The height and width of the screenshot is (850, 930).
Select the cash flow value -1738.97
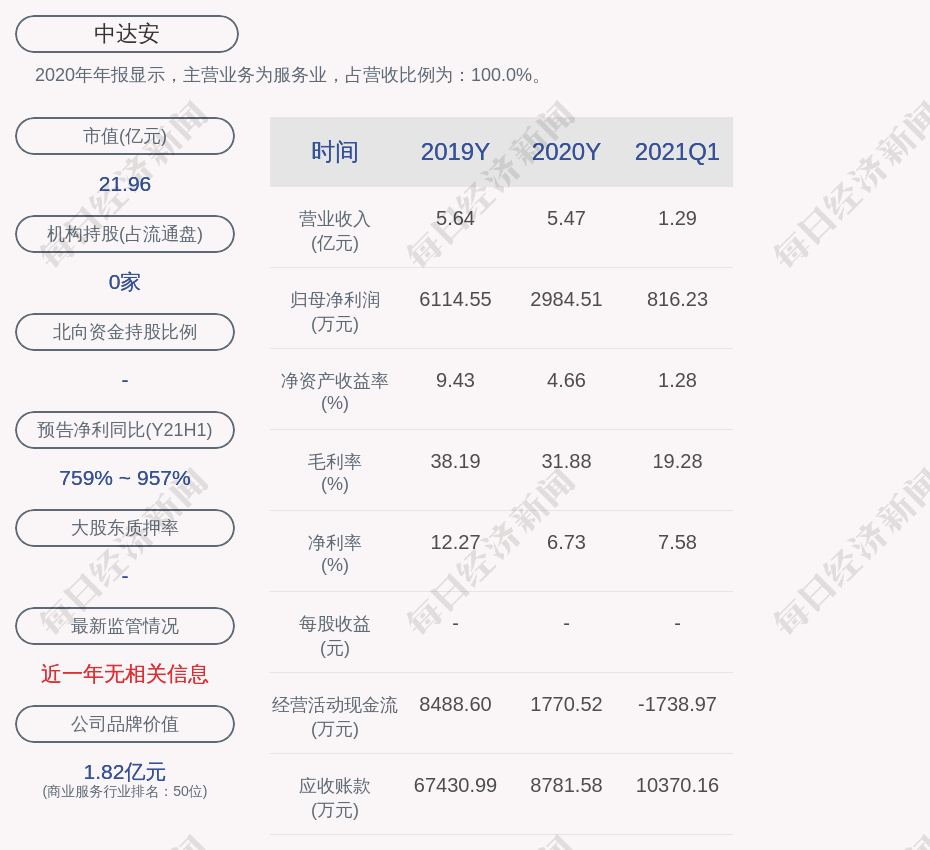677,705
